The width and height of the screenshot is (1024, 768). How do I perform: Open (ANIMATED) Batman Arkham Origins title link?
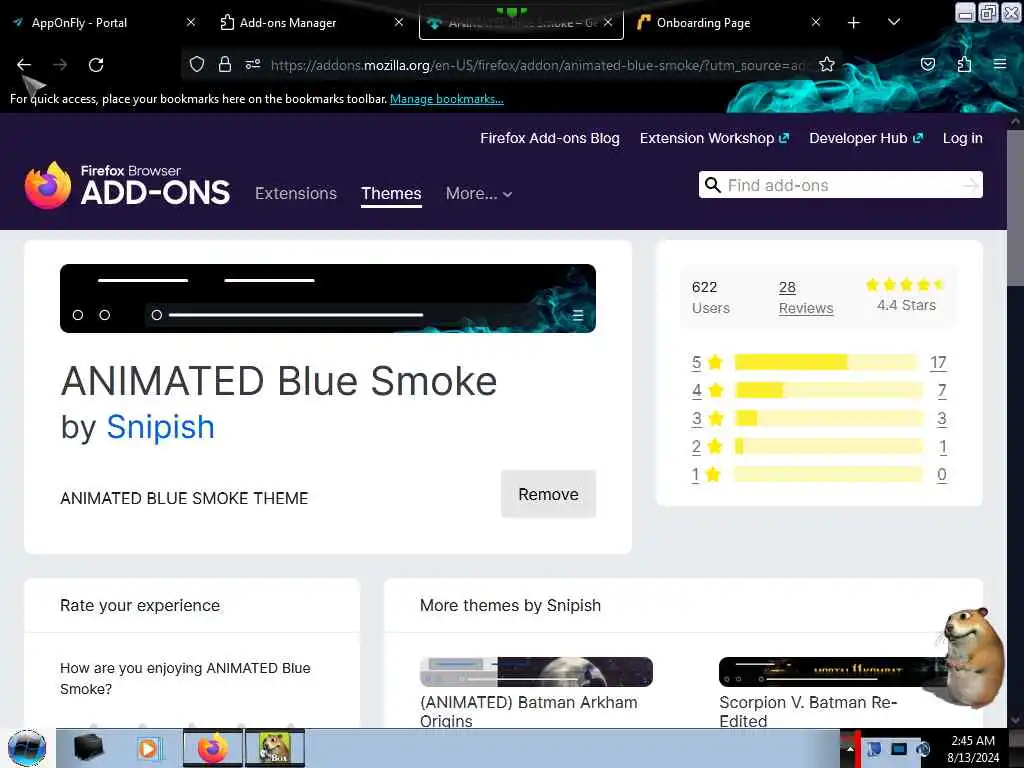[529, 711]
